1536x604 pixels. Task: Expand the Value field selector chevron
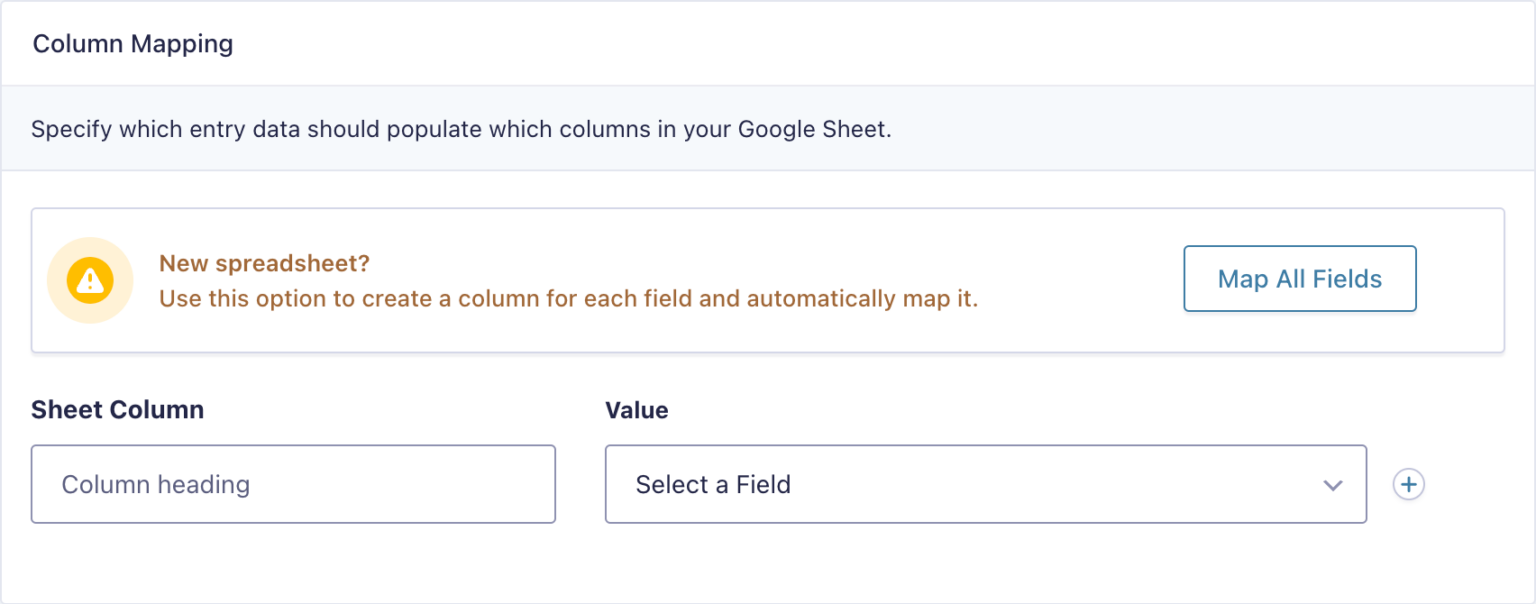(1332, 484)
